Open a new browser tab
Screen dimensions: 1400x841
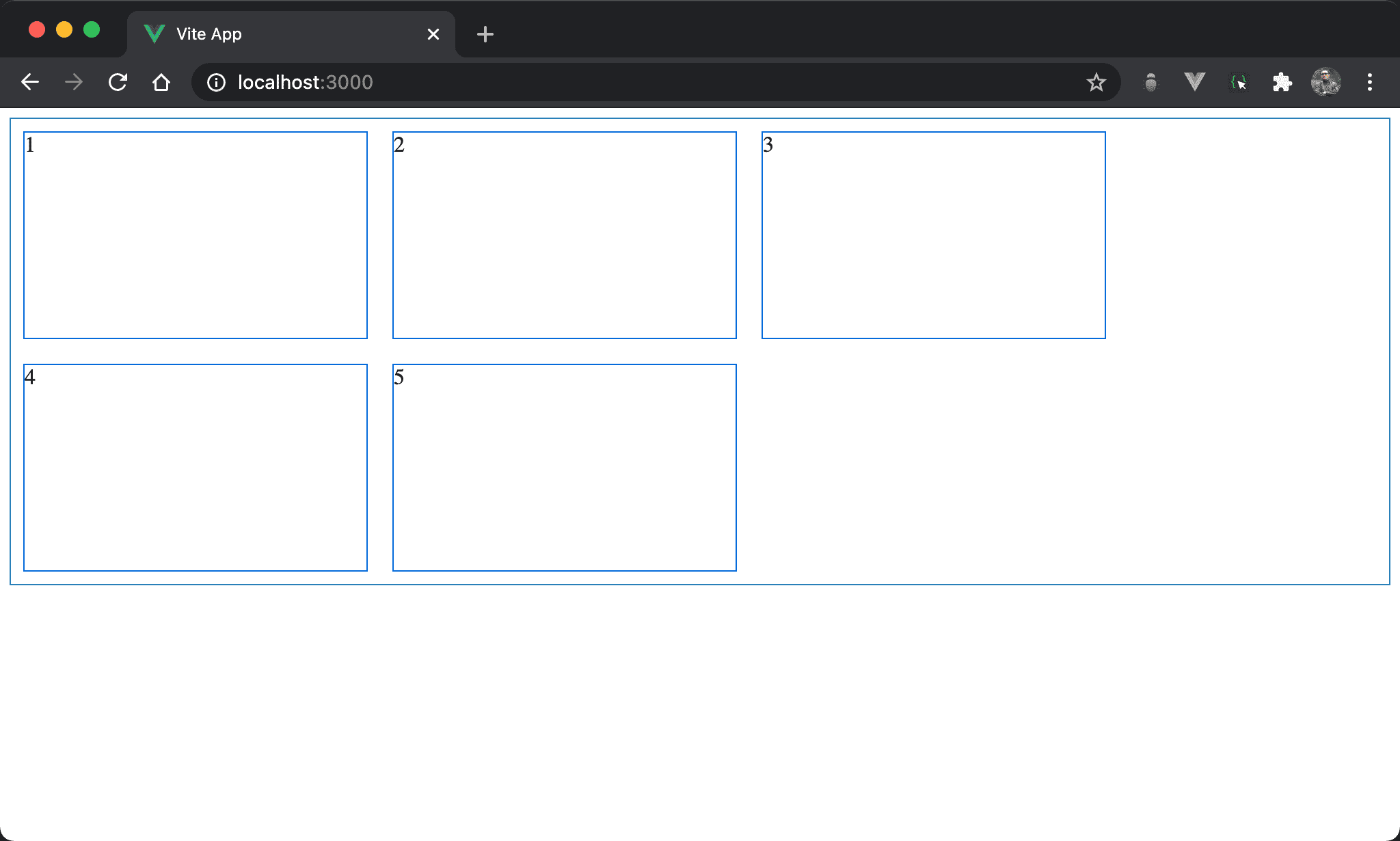(485, 34)
